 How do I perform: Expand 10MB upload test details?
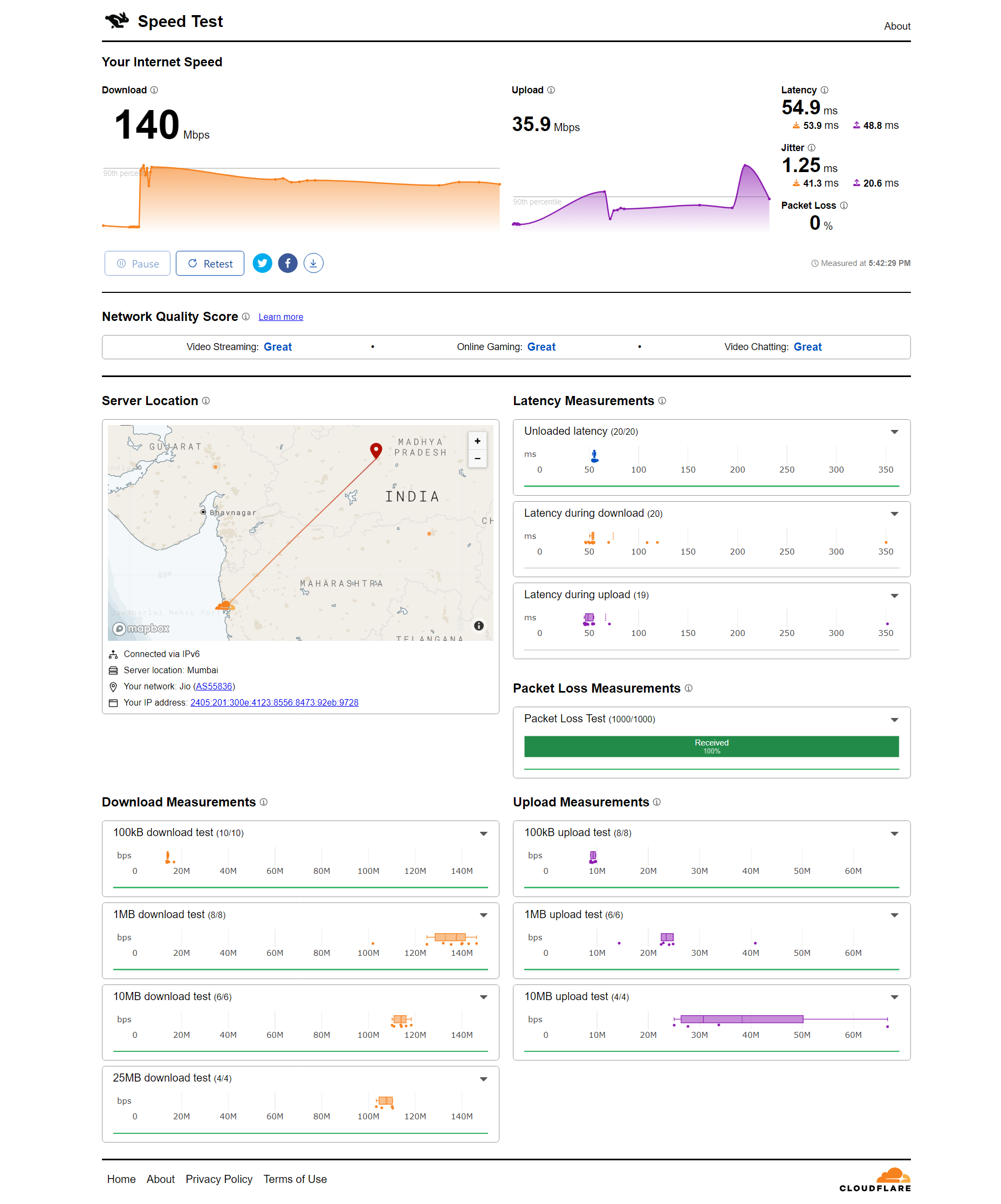point(894,997)
